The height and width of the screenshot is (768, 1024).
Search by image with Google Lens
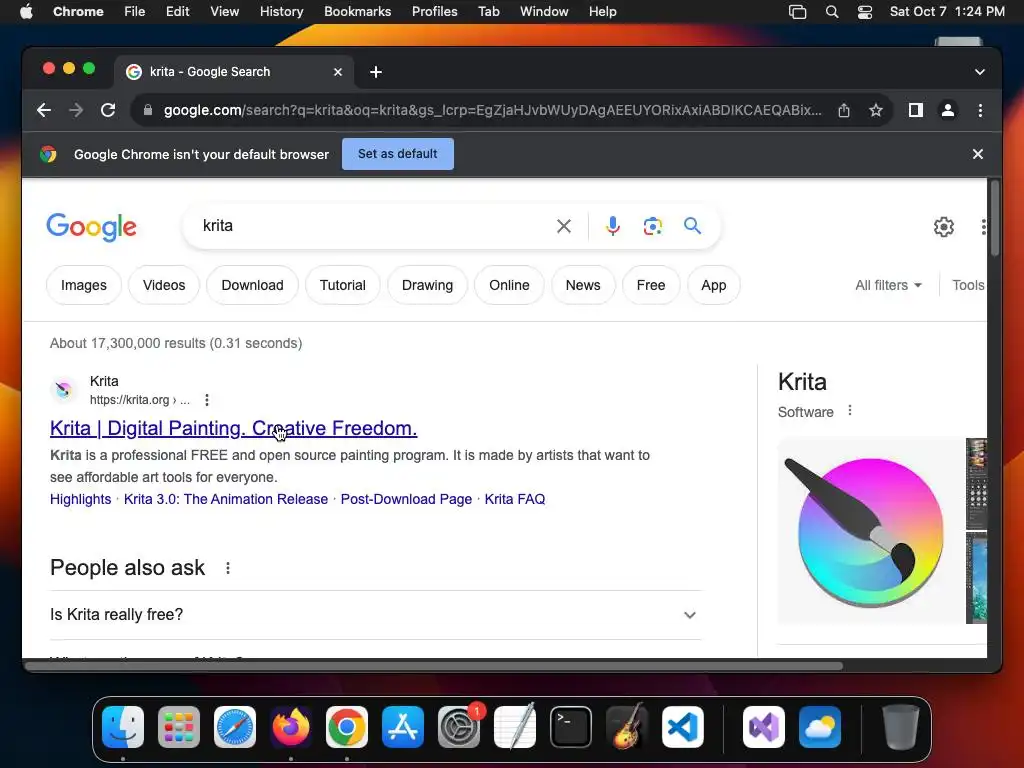pyautogui.click(x=652, y=226)
